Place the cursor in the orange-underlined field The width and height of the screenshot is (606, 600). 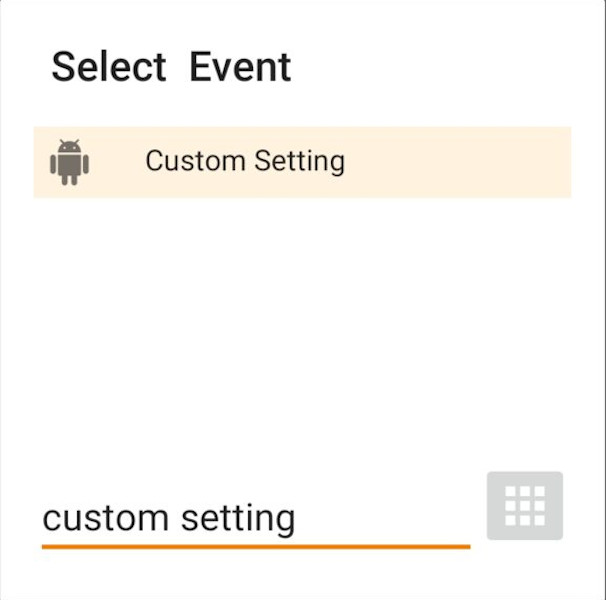click(255, 518)
